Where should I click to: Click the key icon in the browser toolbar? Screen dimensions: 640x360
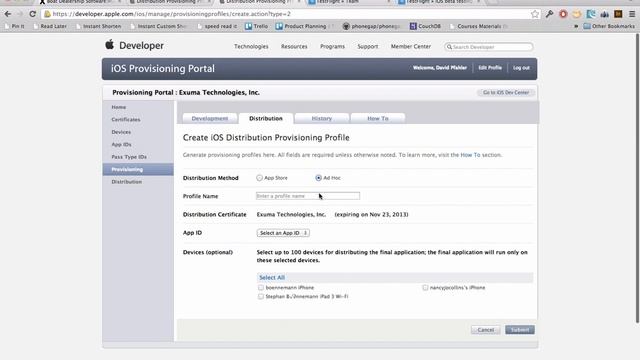click(x=549, y=14)
